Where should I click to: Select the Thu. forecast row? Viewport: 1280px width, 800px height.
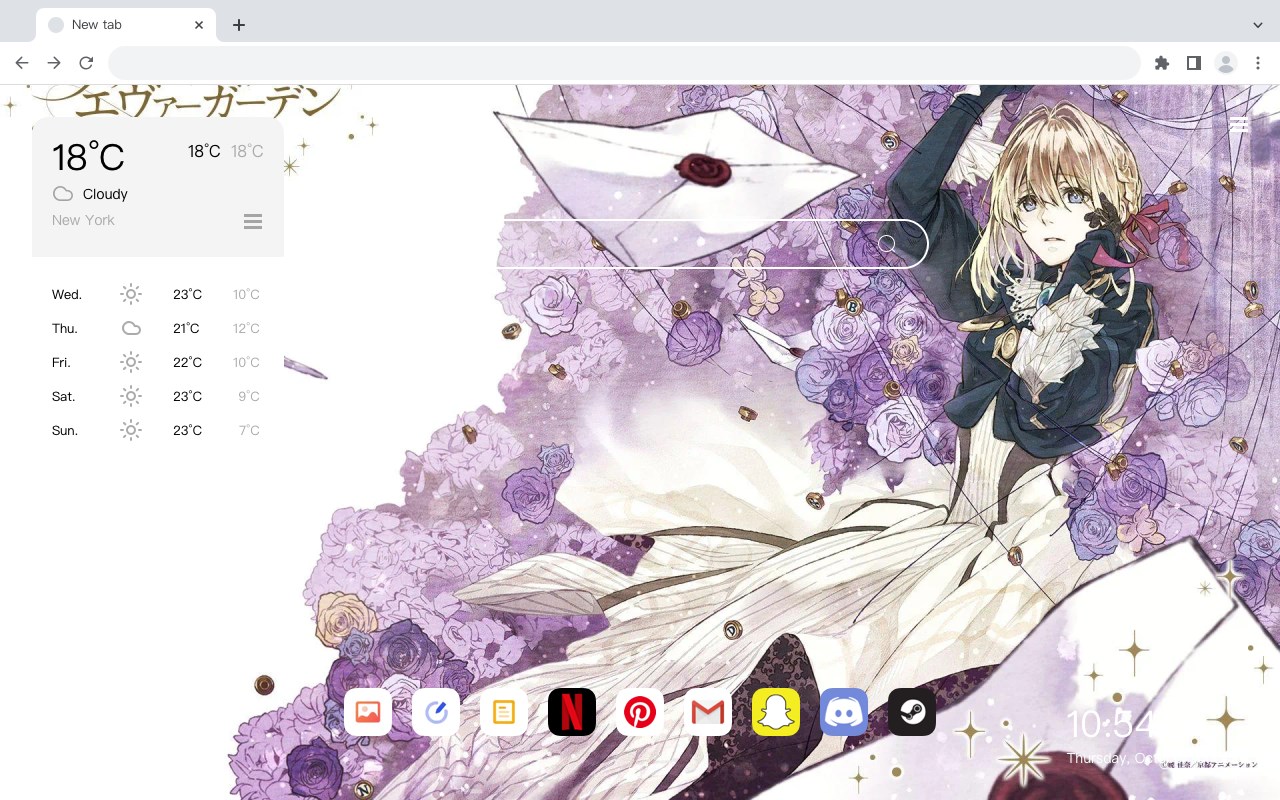(156, 328)
